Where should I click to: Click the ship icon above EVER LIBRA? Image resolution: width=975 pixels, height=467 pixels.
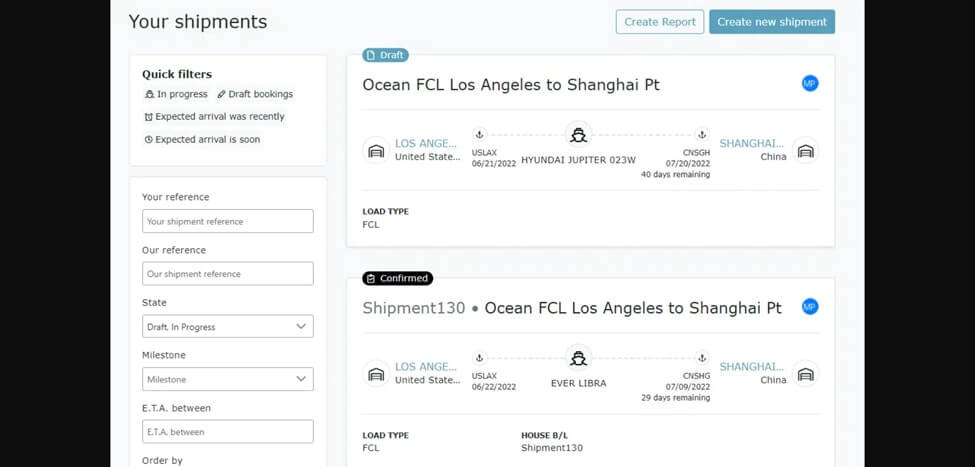[577, 357]
